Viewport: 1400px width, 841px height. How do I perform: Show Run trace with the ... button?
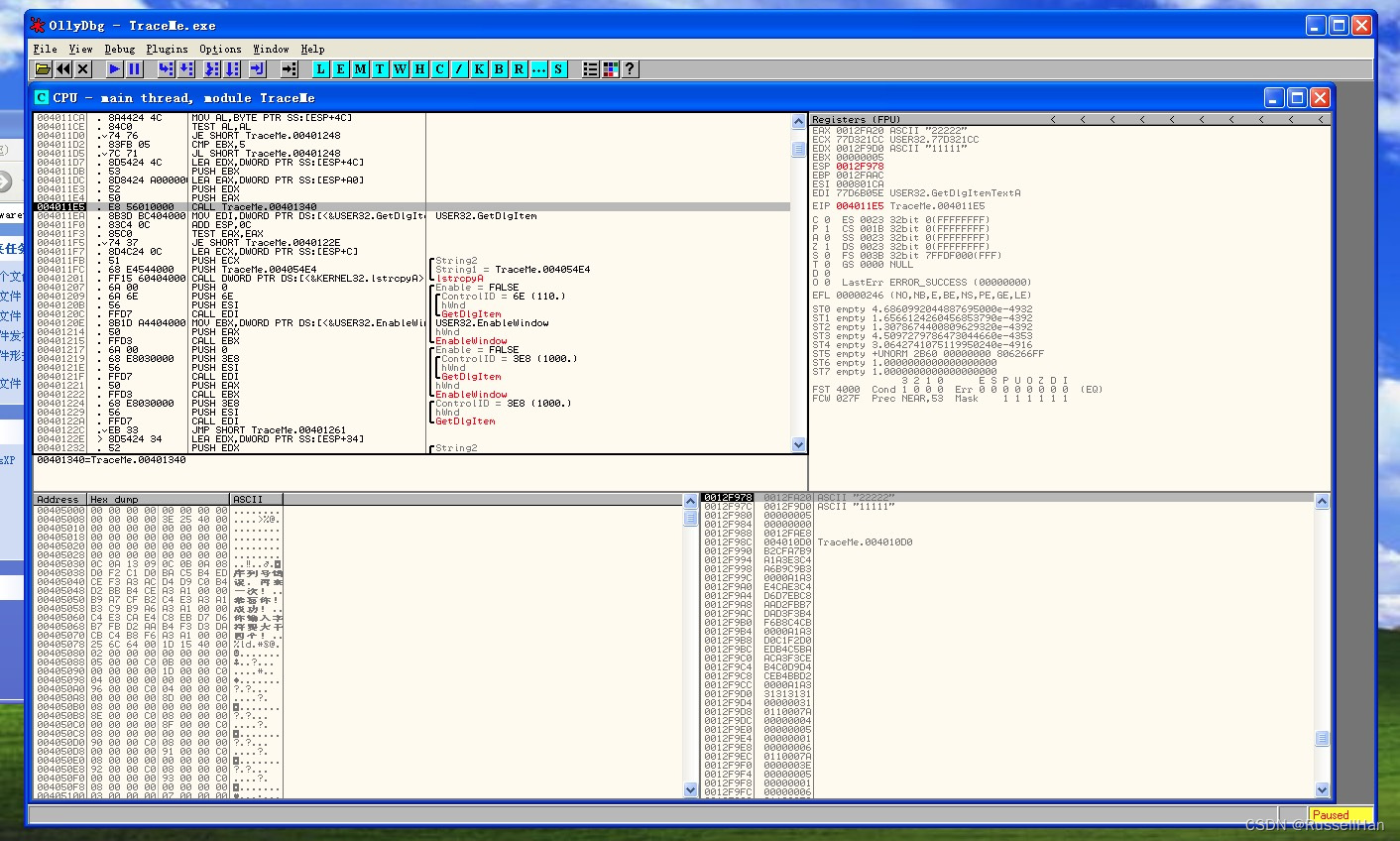[538, 69]
